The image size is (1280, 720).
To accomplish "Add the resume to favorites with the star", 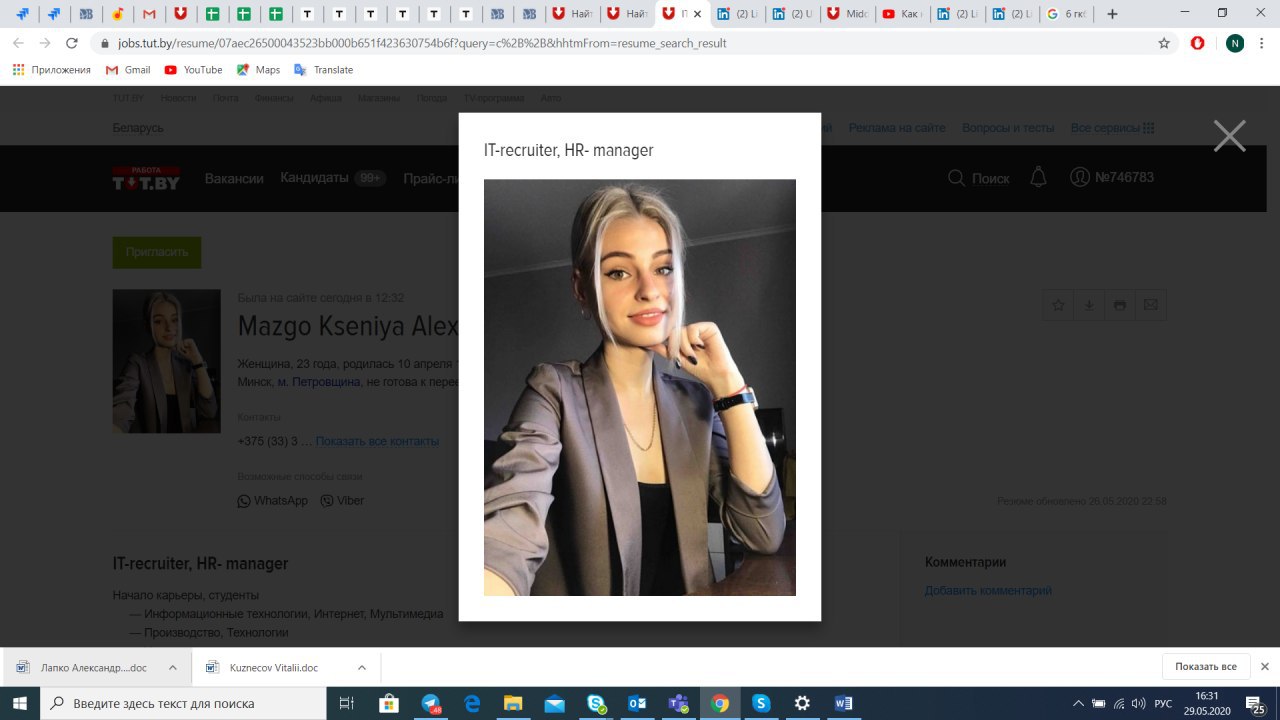I will (x=1058, y=305).
